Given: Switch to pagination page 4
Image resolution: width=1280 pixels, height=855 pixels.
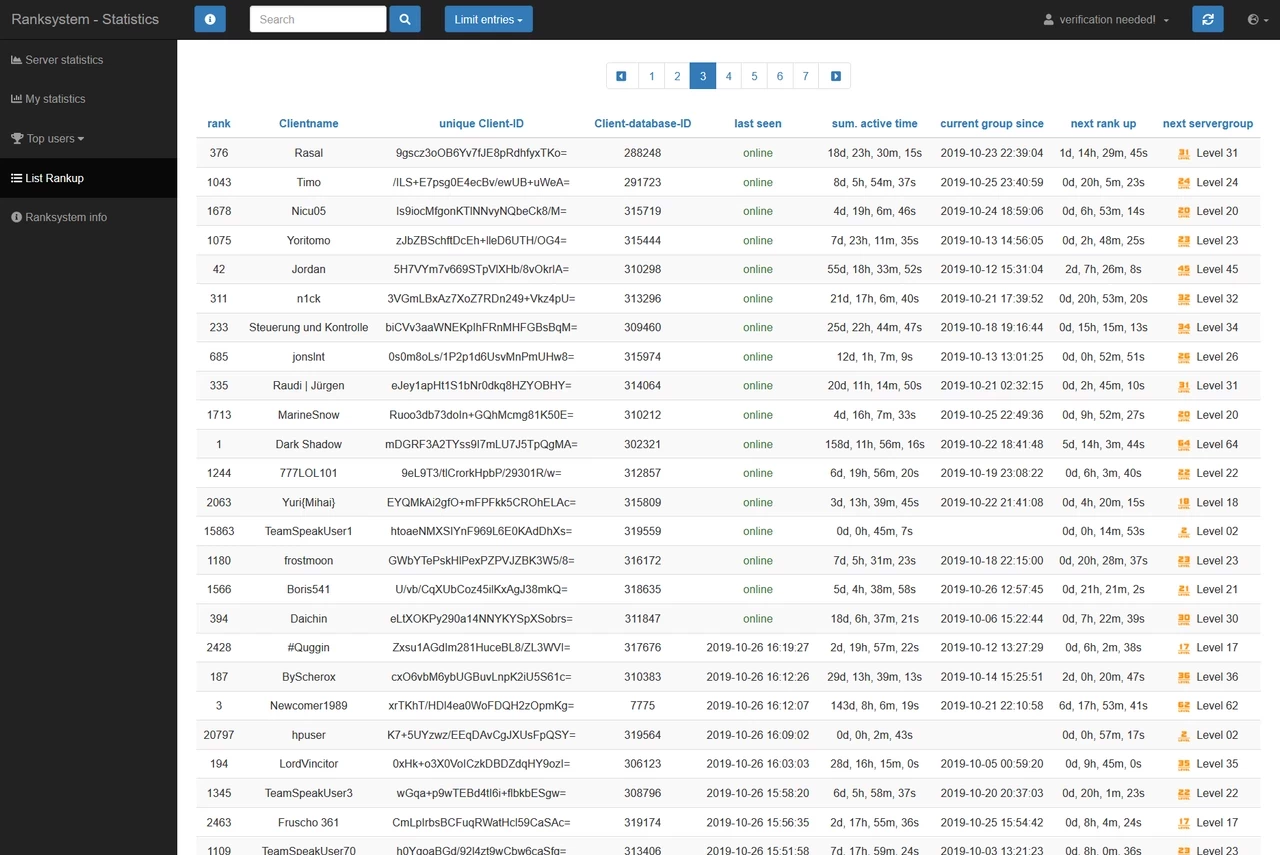Looking at the screenshot, I should click(729, 75).
